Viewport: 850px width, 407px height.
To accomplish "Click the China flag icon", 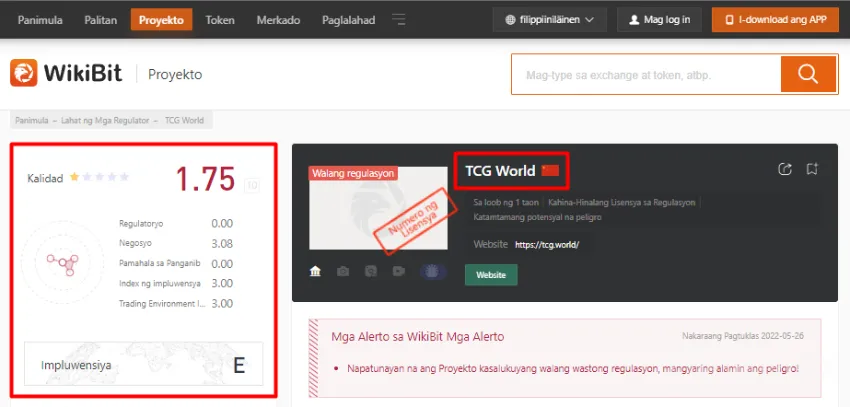I will tap(550, 171).
